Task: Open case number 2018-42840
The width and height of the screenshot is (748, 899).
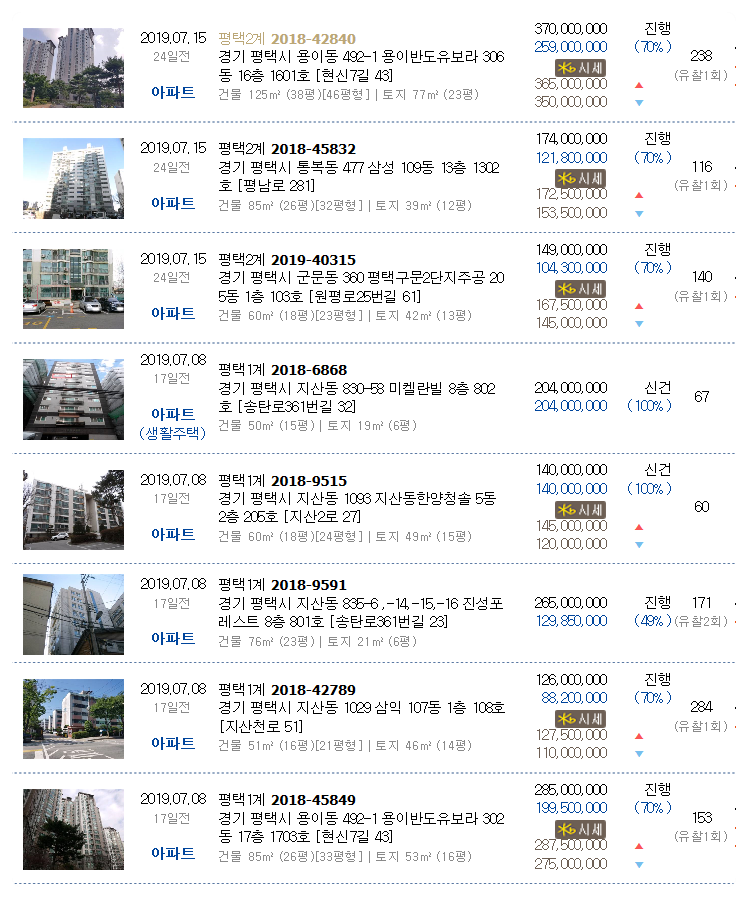Action: [313, 39]
